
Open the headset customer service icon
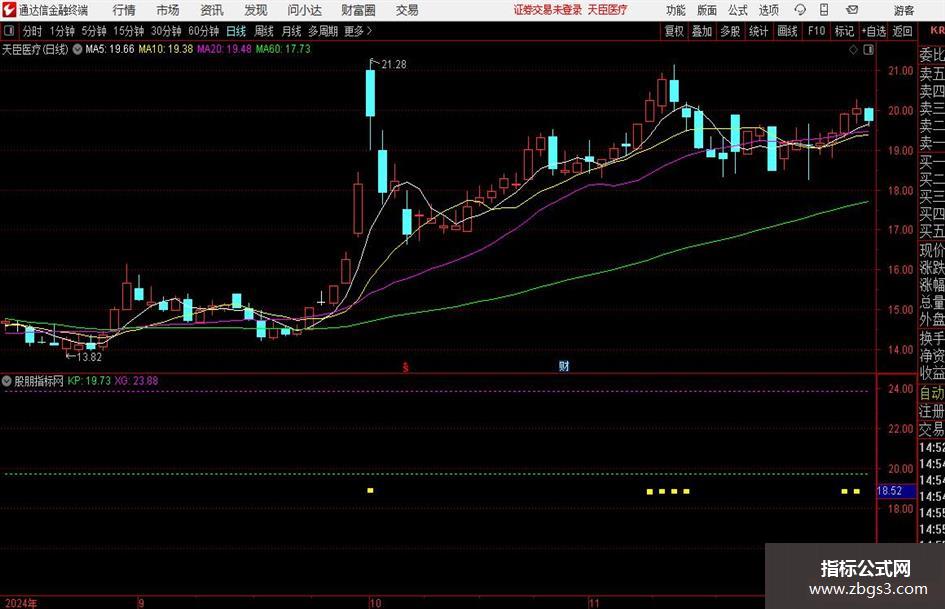tap(800, 10)
